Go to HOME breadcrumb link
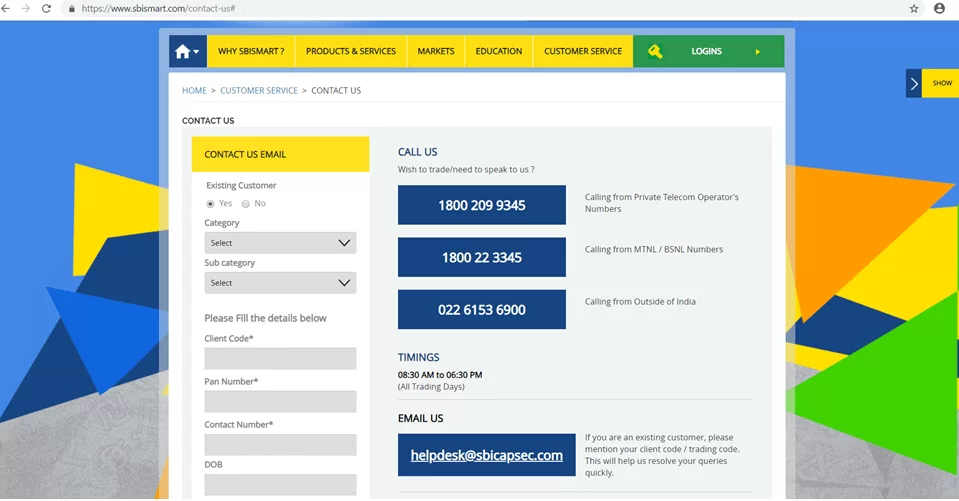The width and height of the screenshot is (959, 501). pyautogui.click(x=194, y=91)
